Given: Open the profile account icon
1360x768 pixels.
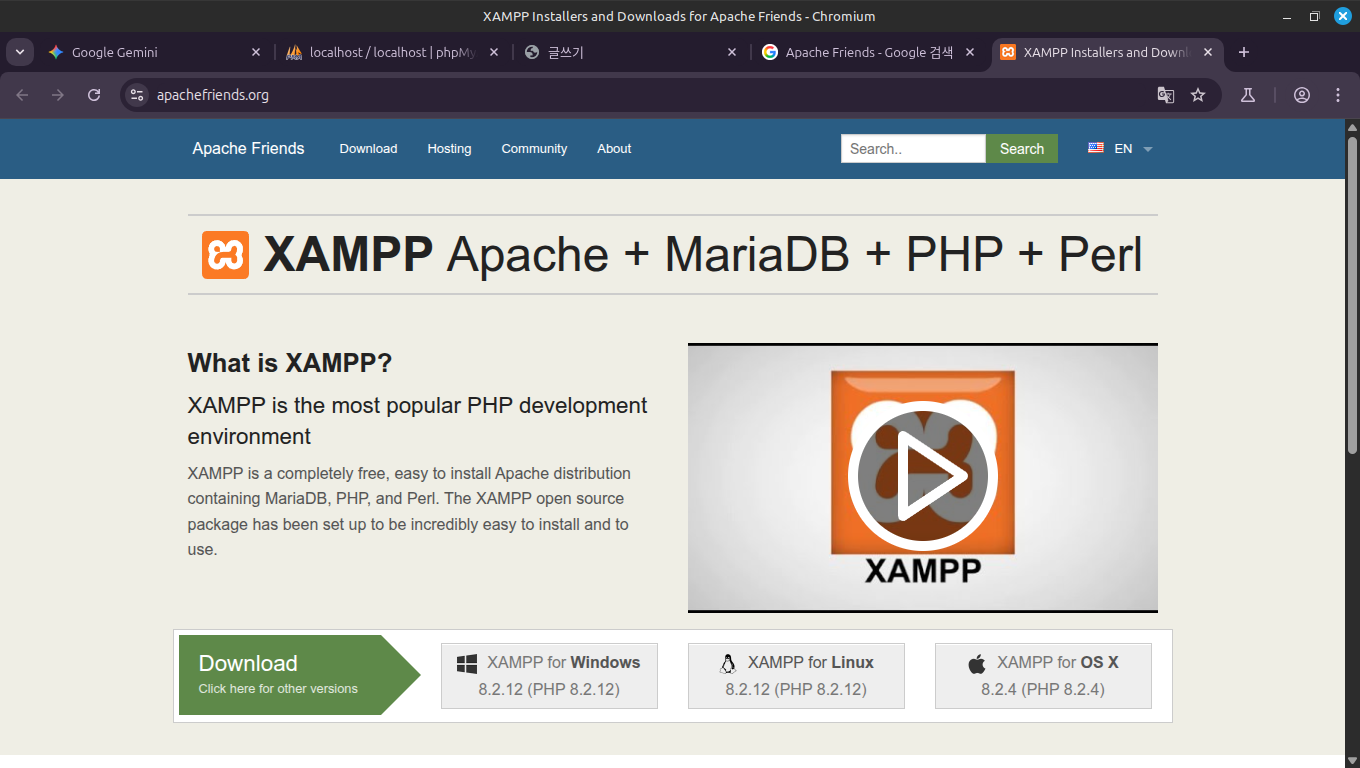Looking at the screenshot, I should tap(1302, 95).
